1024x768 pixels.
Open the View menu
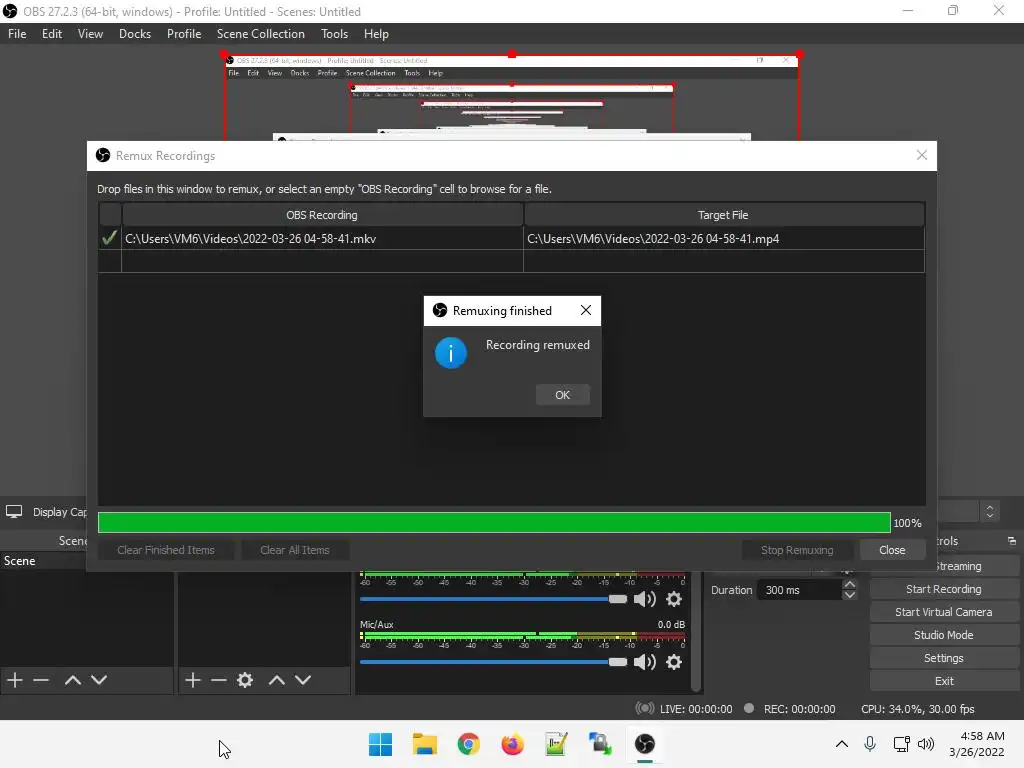pos(90,34)
